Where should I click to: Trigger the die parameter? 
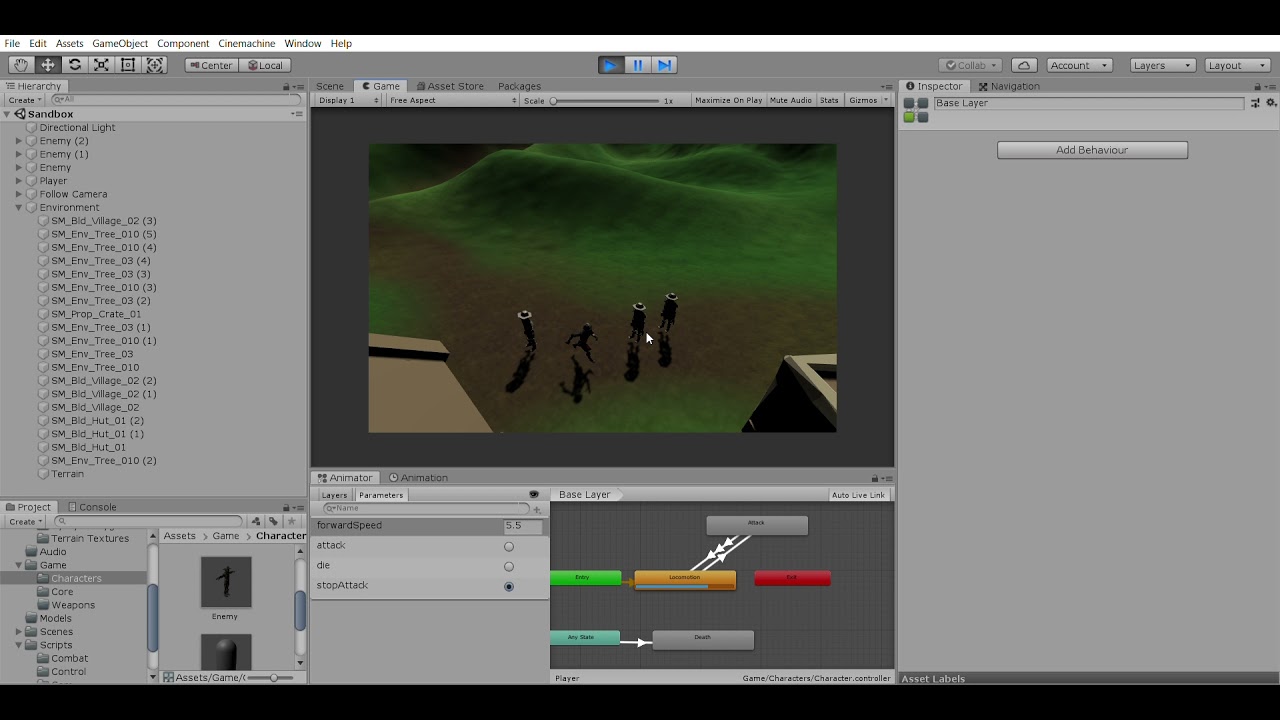click(x=509, y=566)
